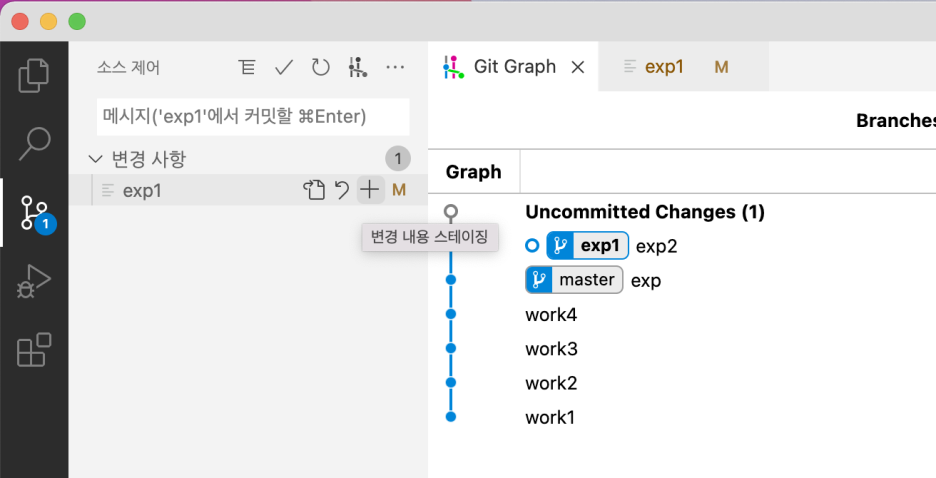Select the work3 commit
The width and height of the screenshot is (936, 478).
tap(551, 349)
